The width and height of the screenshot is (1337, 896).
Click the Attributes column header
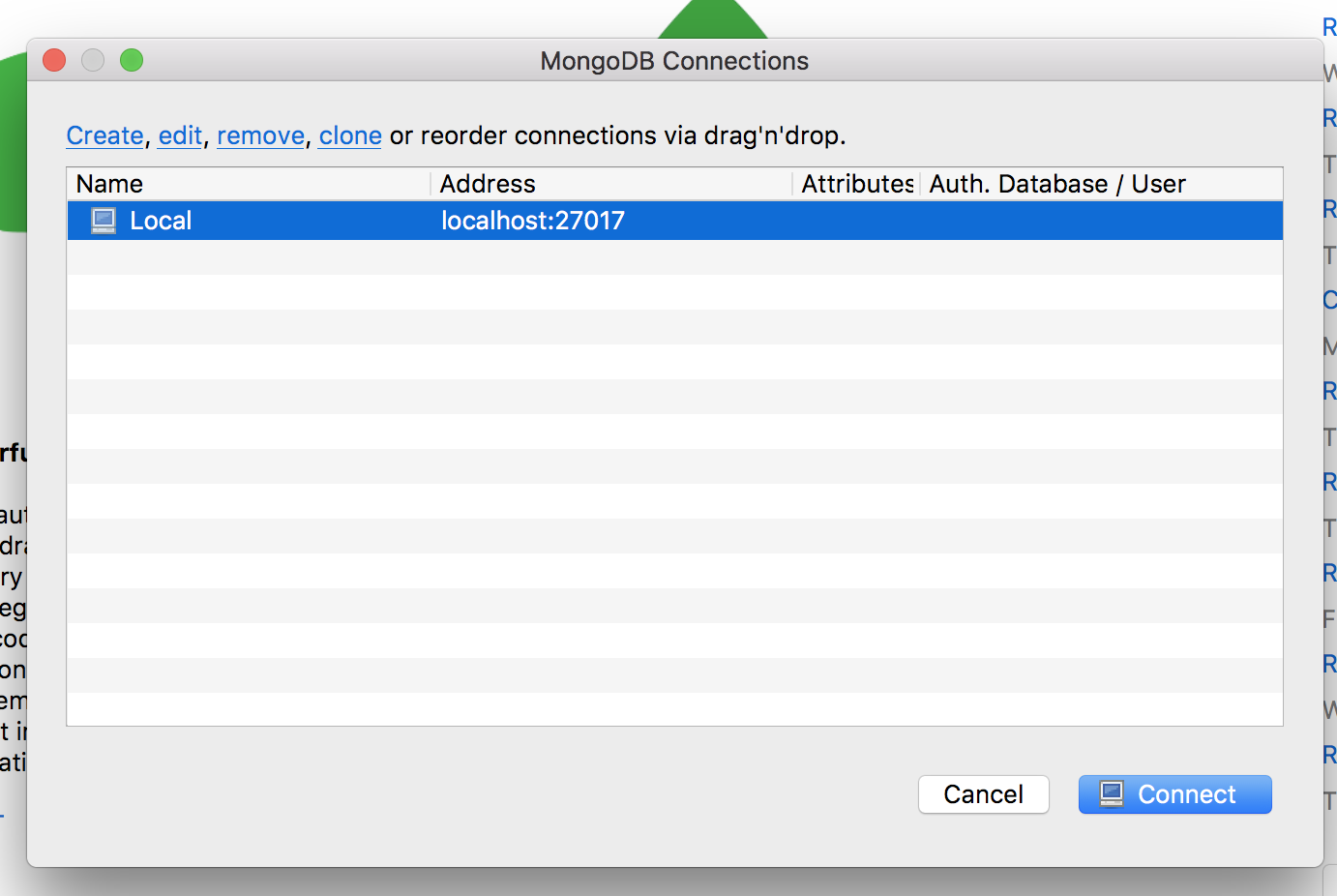856,184
